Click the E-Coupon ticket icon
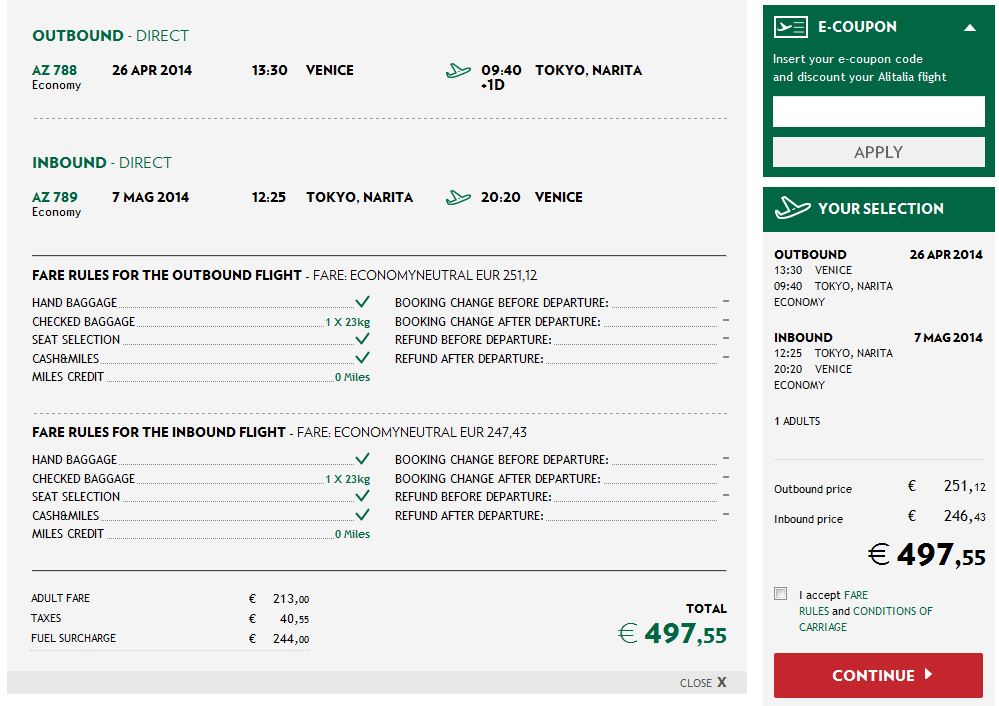 click(x=791, y=27)
